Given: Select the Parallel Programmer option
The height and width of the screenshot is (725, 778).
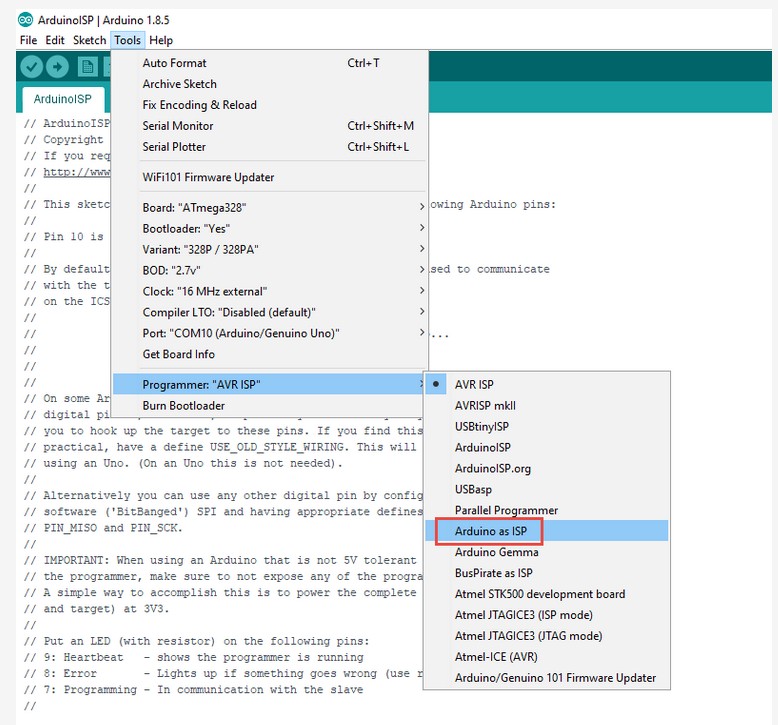Looking at the screenshot, I should click(x=547, y=510).
